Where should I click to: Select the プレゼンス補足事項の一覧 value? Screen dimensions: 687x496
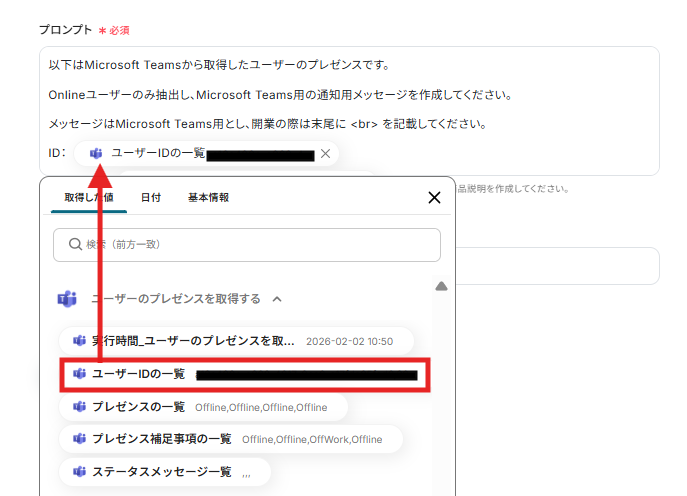pyautogui.click(x=230, y=439)
